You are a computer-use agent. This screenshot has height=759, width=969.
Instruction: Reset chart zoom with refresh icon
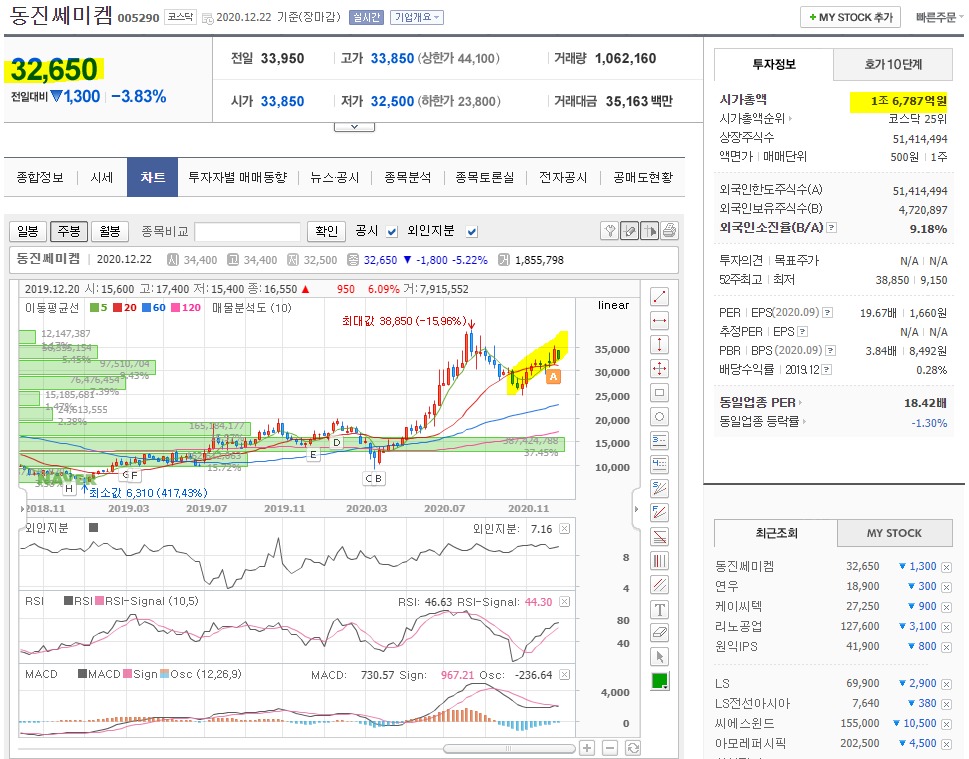633,748
